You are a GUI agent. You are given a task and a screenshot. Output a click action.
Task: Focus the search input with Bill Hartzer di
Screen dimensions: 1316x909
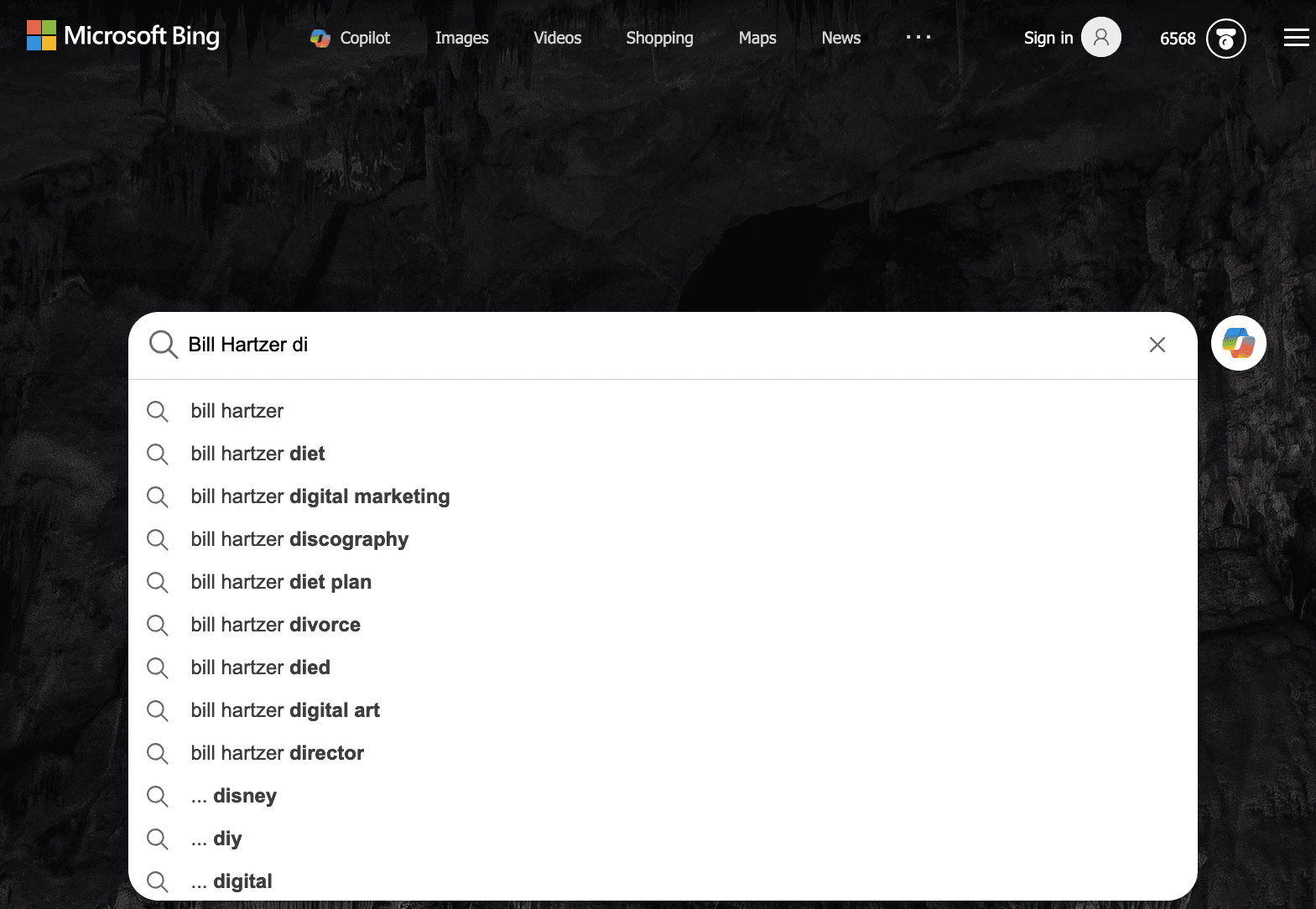tap(663, 345)
